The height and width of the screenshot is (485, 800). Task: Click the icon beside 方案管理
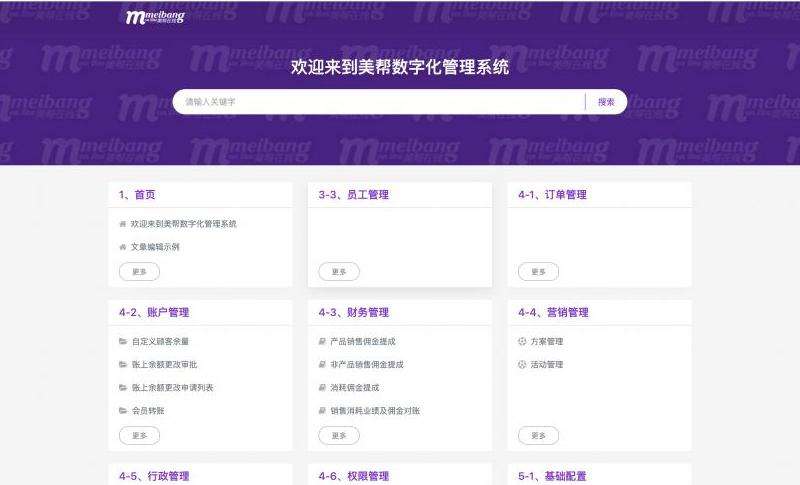click(x=522, y=342)
